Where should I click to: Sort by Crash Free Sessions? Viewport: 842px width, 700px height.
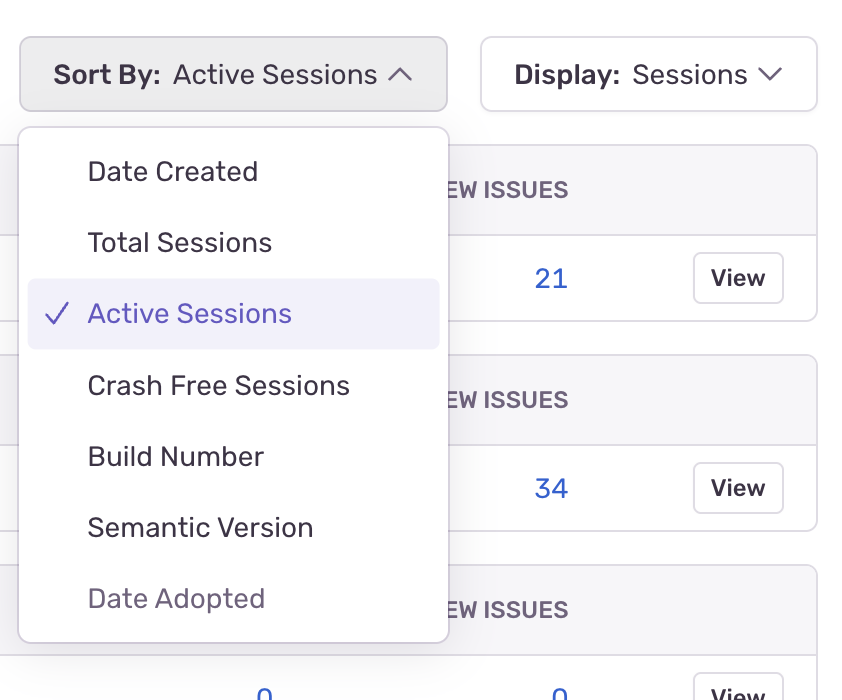pos(219,386)
